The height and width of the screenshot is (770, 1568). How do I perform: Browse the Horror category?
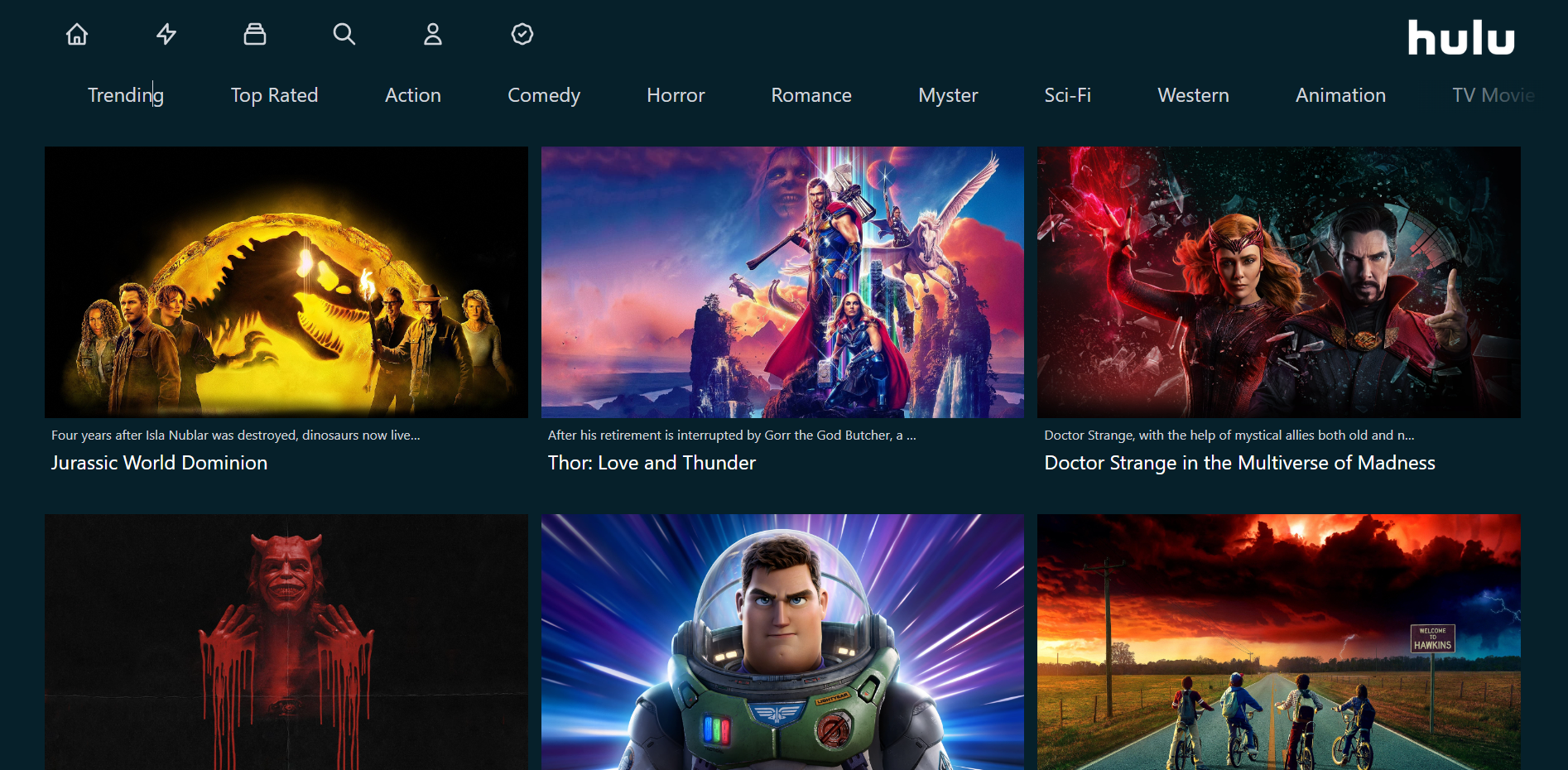[x=676, y=95]
